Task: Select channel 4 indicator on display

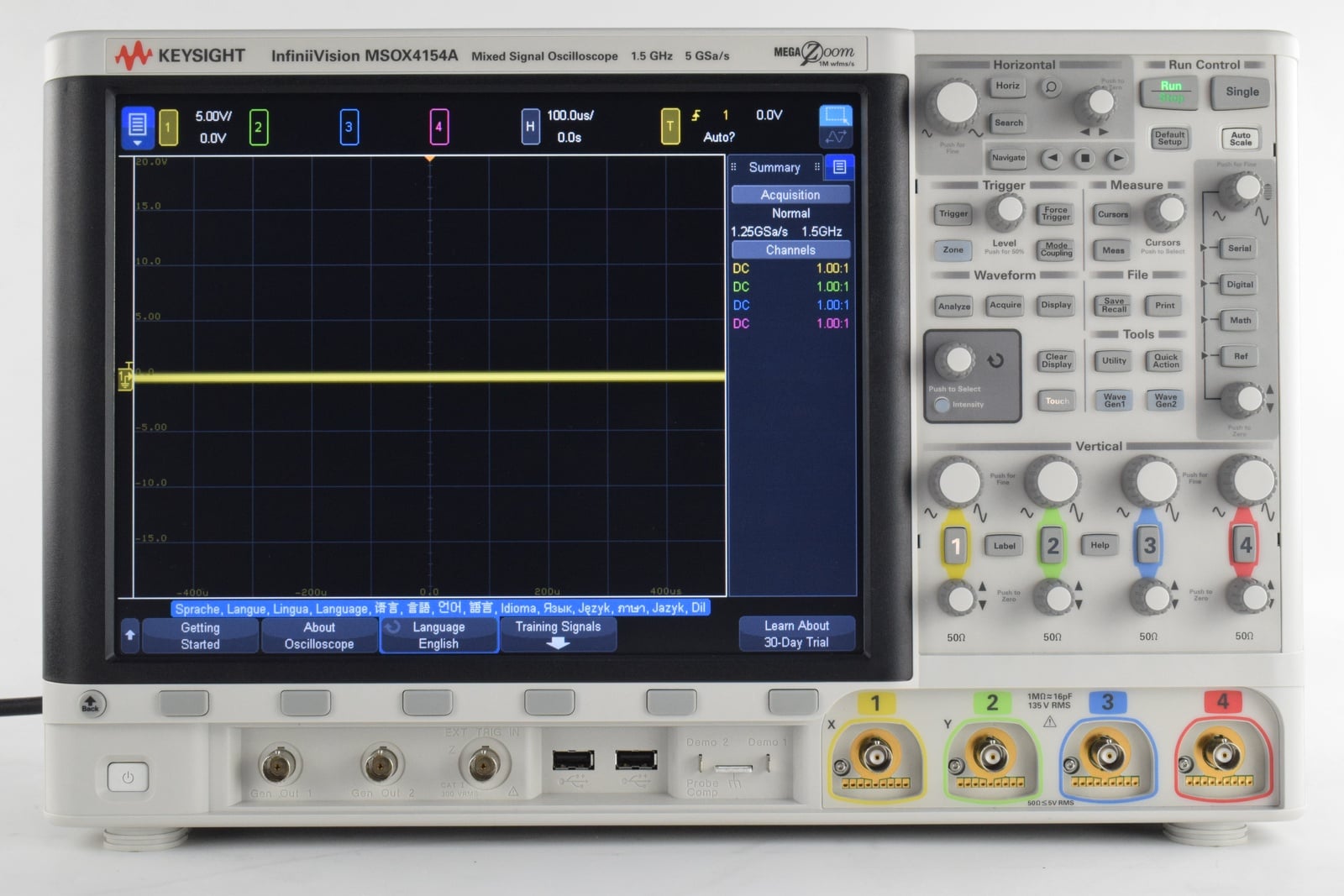Action: (x=438, y=128)
